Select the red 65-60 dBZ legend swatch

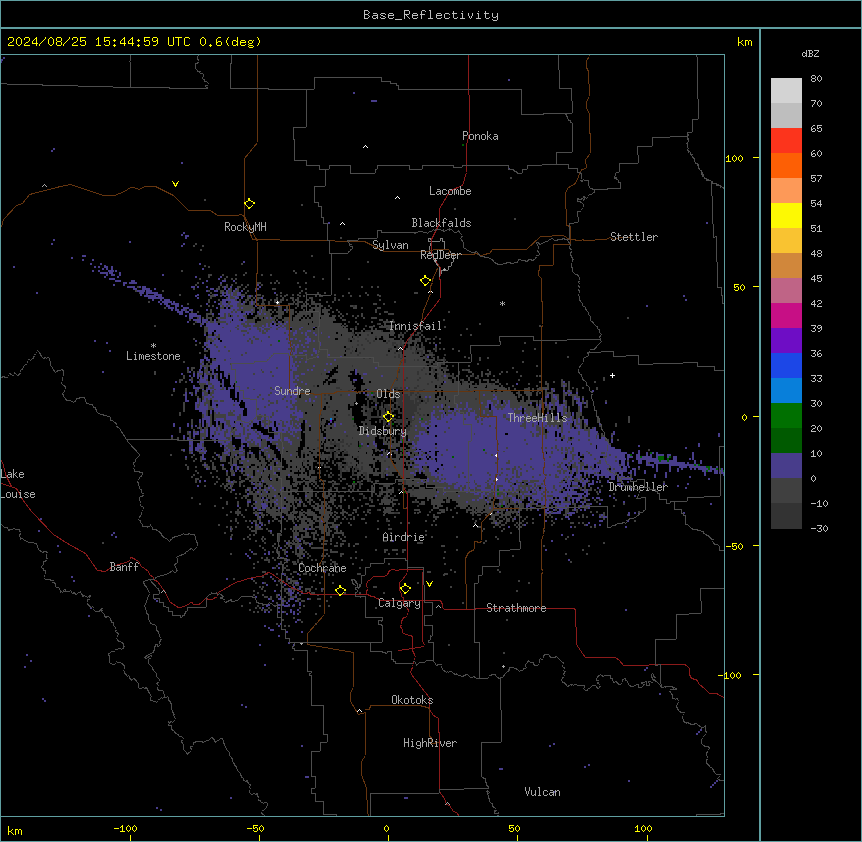786,141
